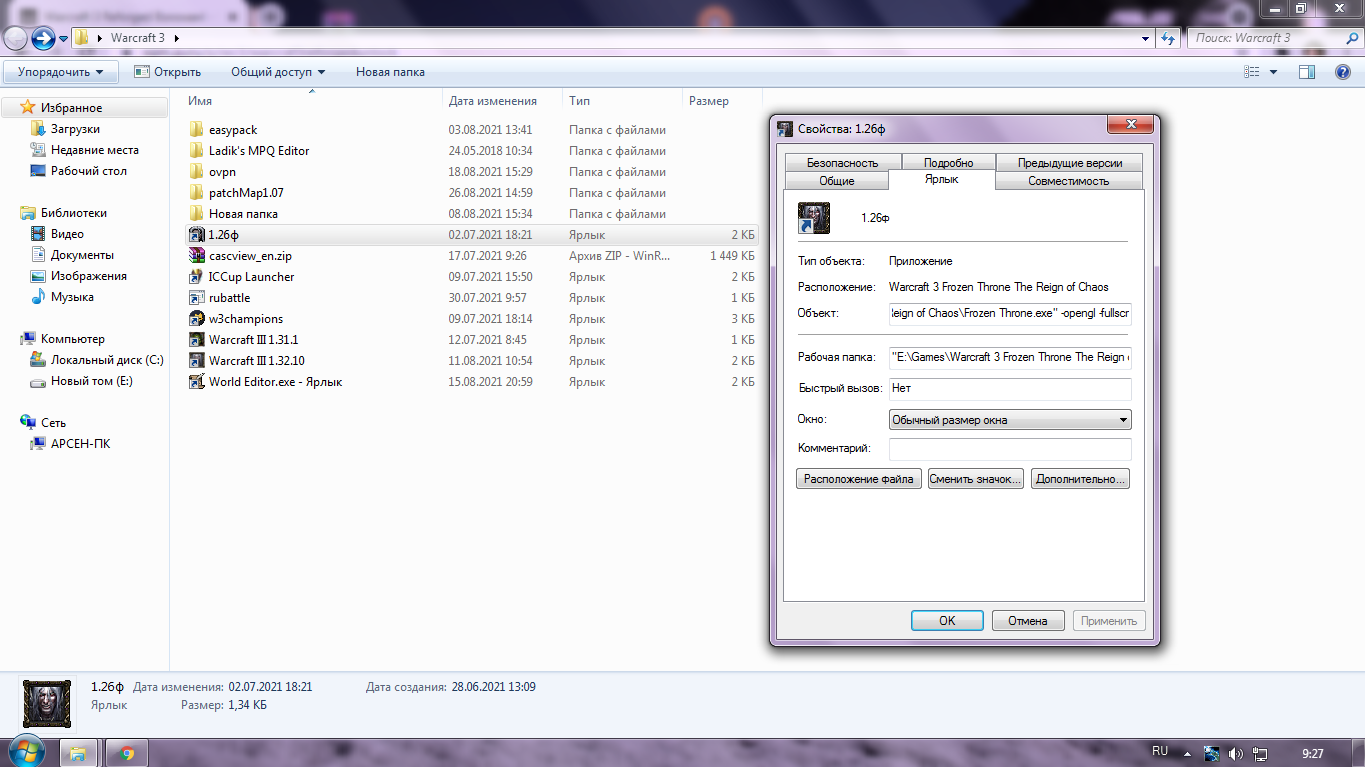
Task: Select the Ярлык tab
Action: (942, 179)
